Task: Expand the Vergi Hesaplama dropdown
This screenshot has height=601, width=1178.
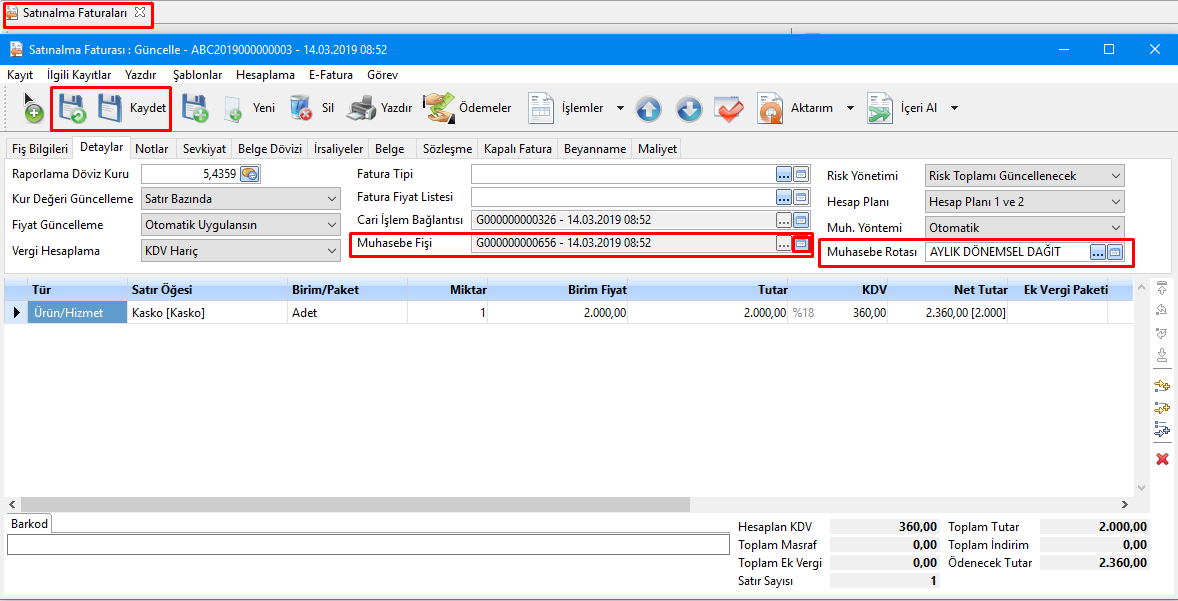Action: [332, 251]
